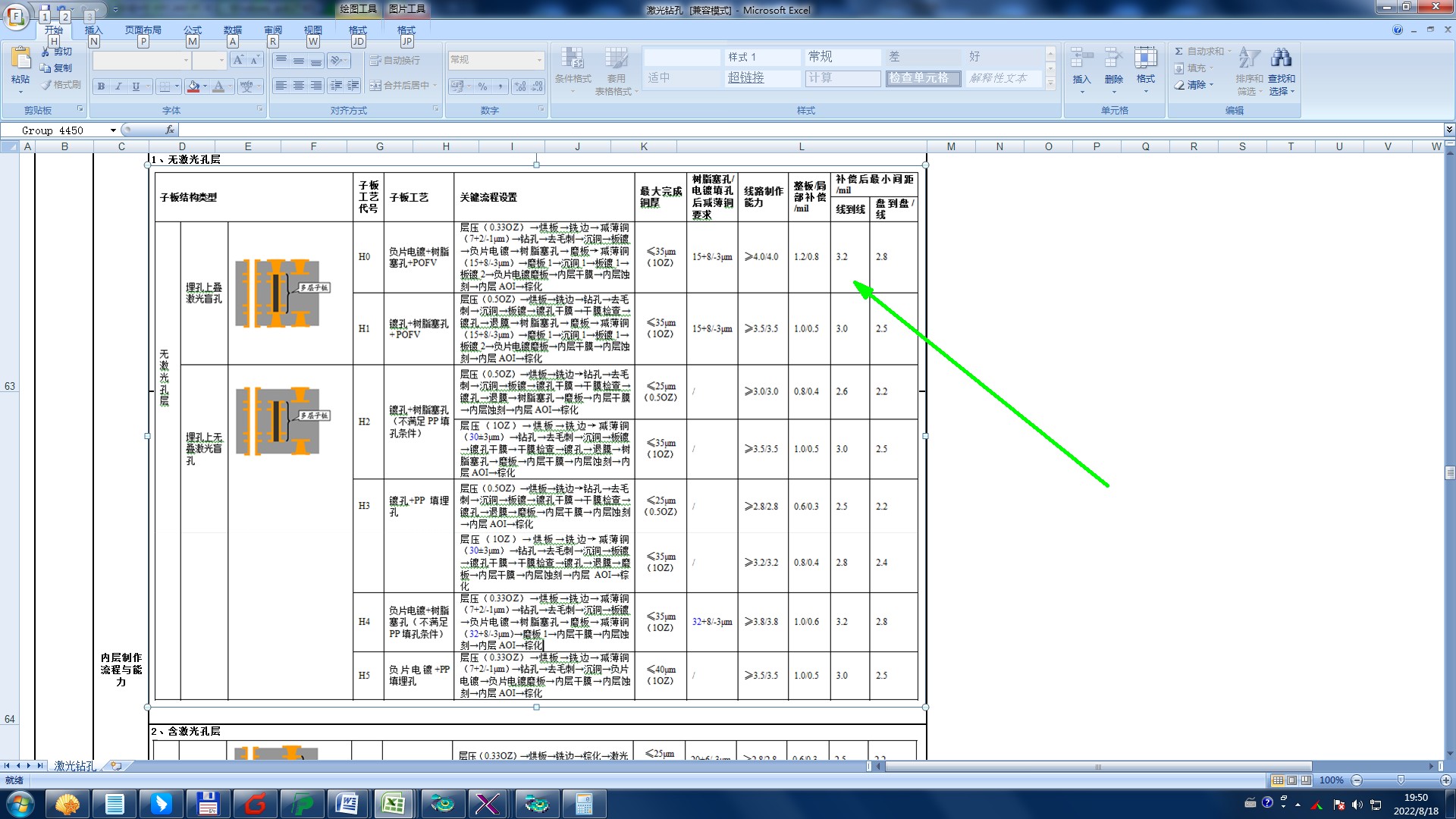Click the Cut scissors icon
This screenshot has width=1456, height=819.
pos(45,52)
